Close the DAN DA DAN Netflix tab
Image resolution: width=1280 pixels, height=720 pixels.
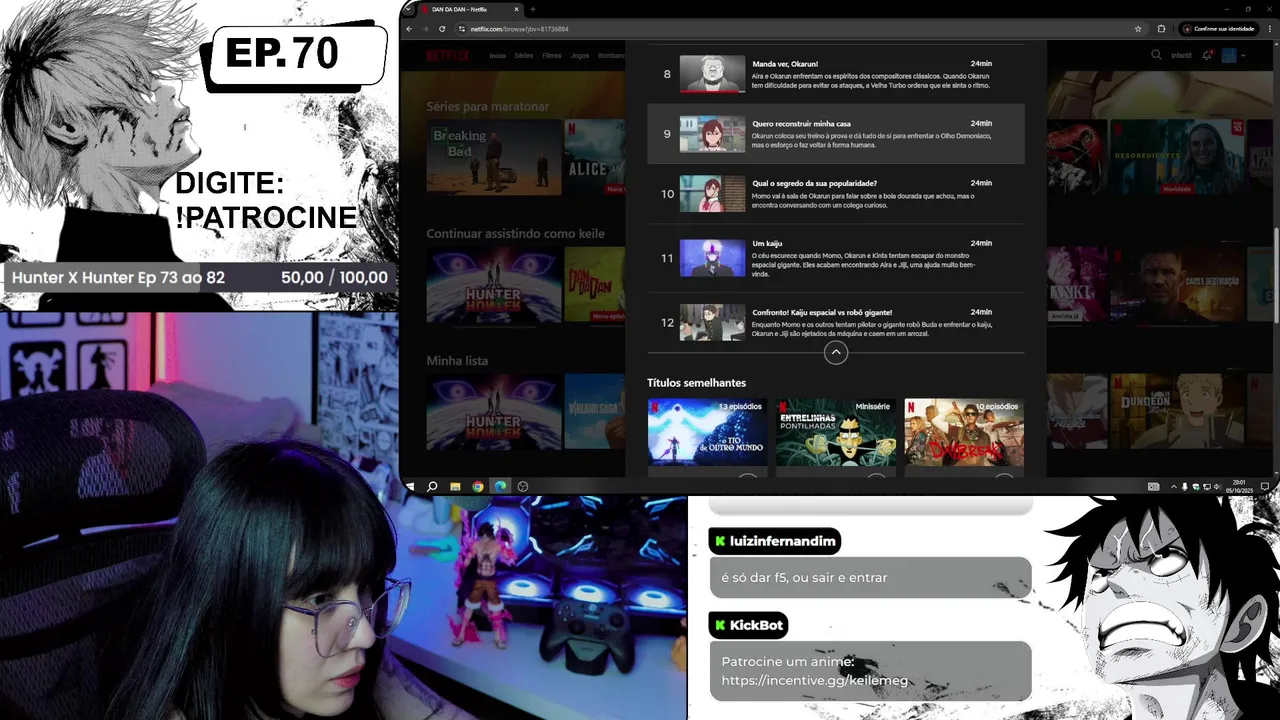tap(517, 9)
